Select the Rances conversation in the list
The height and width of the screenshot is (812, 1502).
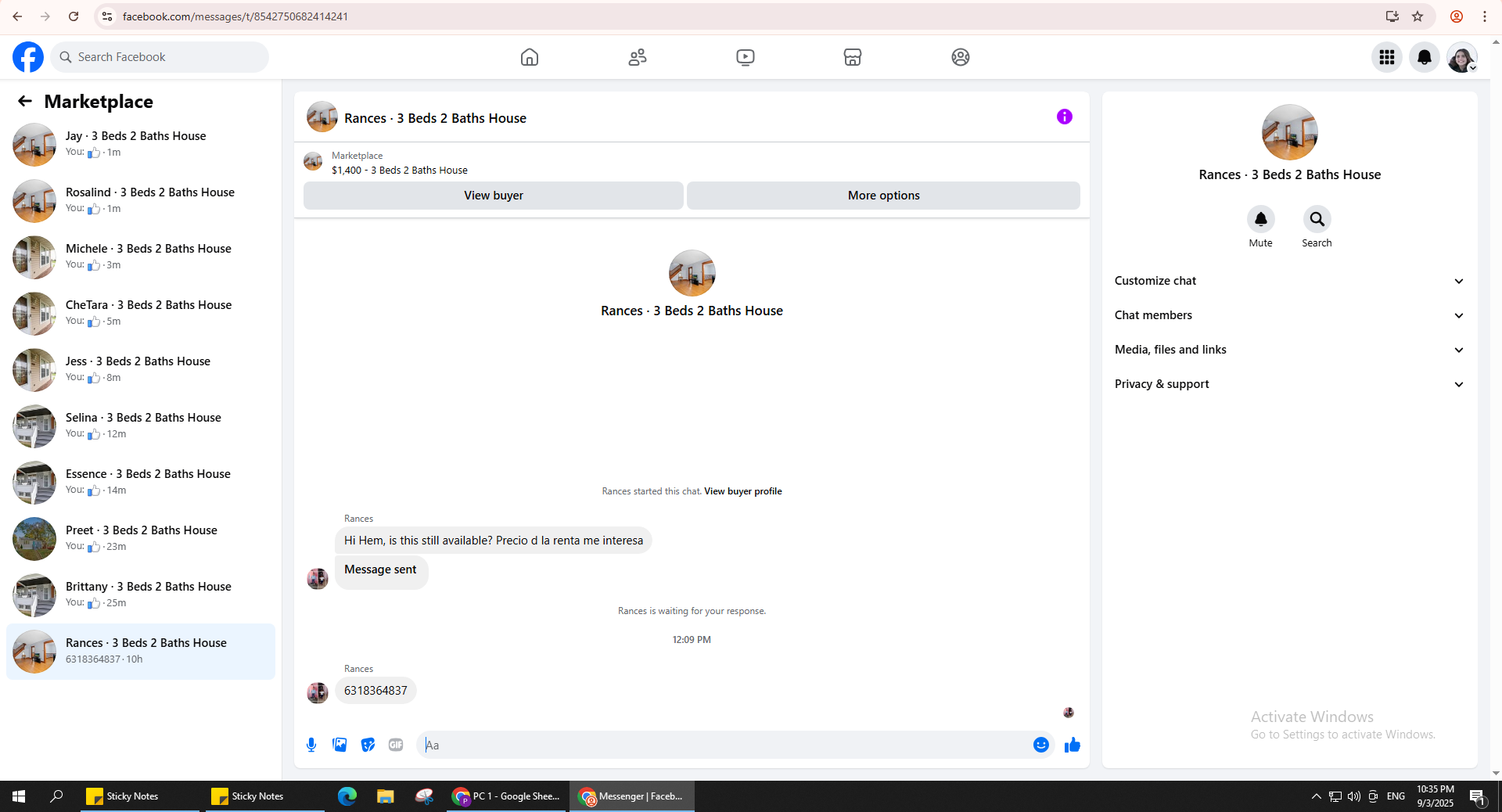pos(141,652)
